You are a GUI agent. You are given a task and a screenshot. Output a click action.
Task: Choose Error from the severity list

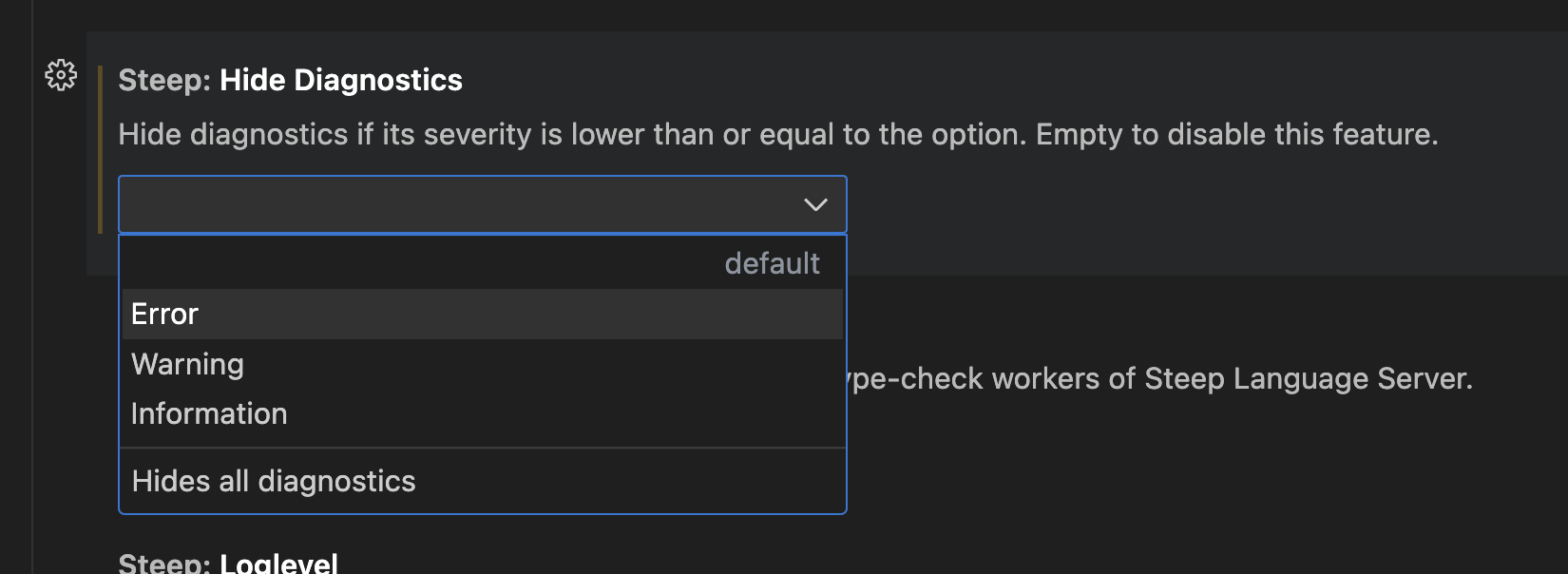click(x=483, y=314)
